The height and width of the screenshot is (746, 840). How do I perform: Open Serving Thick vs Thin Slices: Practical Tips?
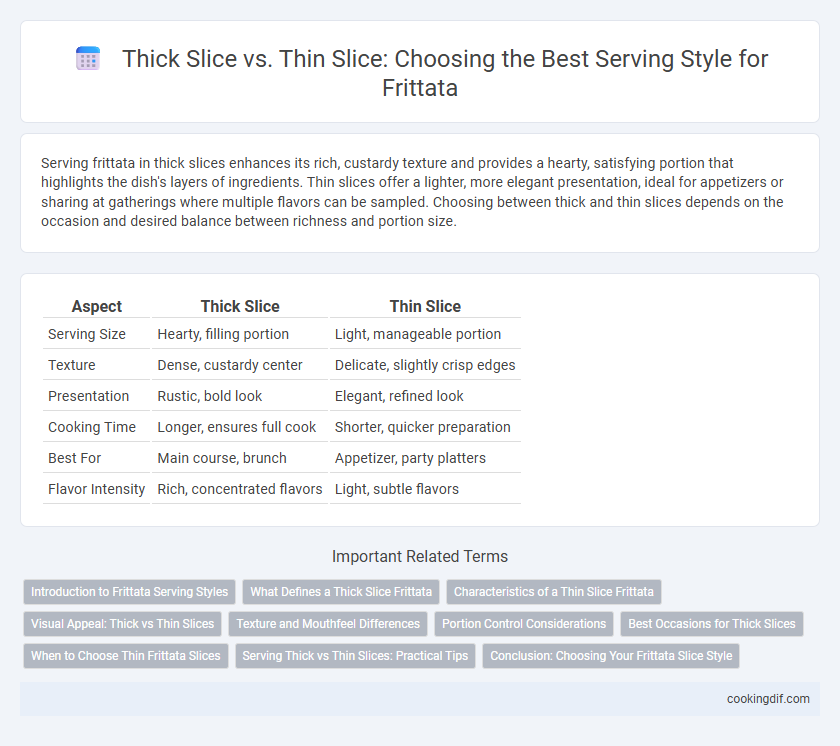(355, 655)
